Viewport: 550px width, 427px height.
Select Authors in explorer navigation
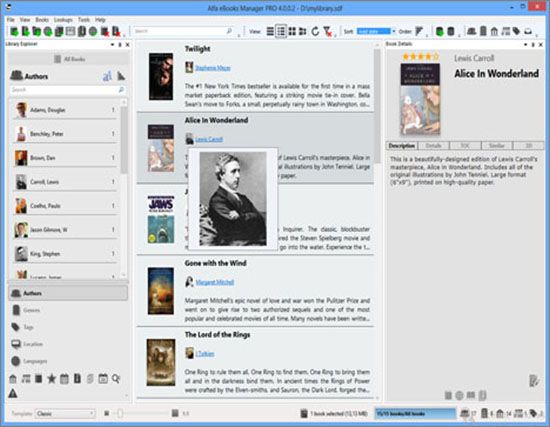68,293
